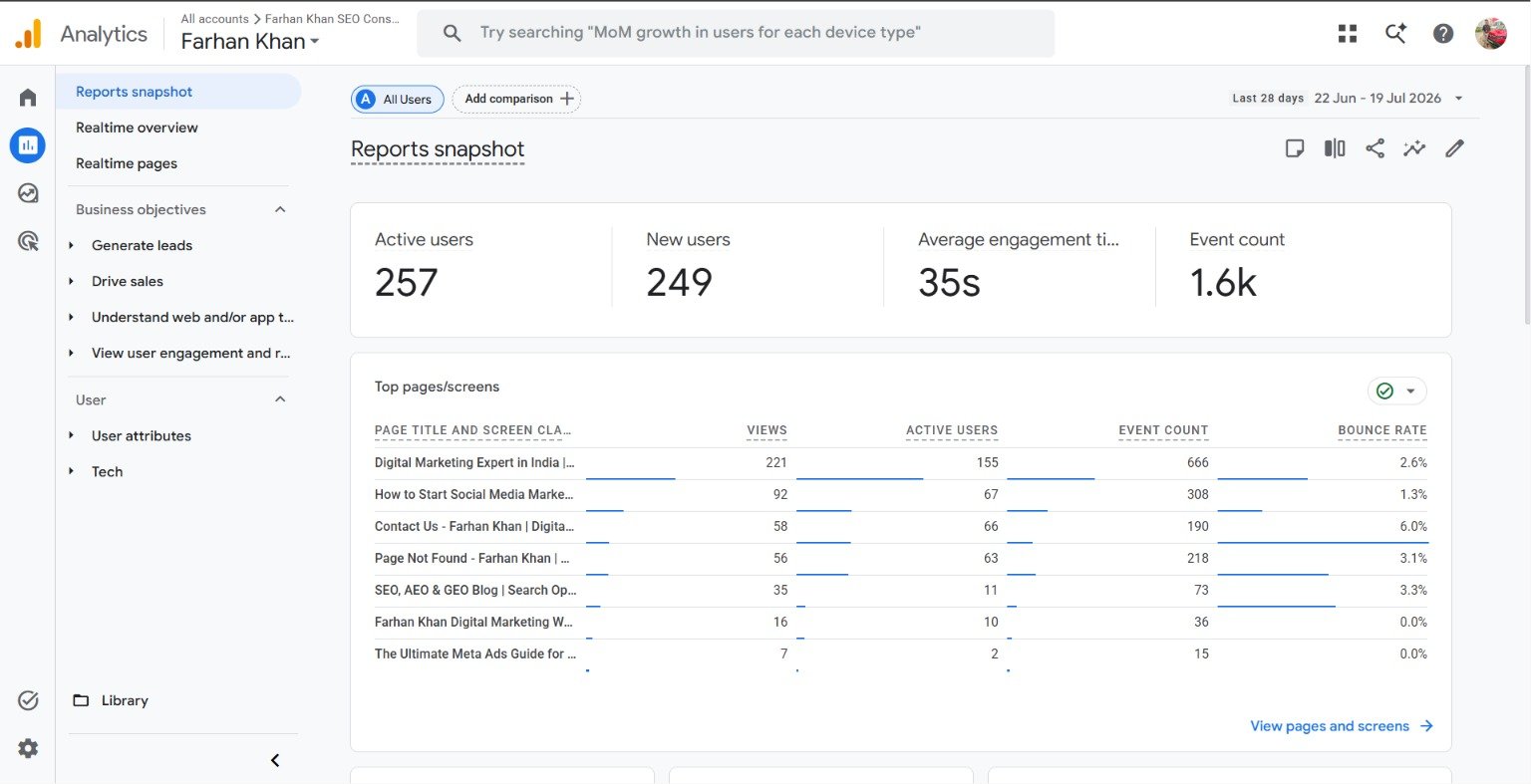
Task: Collapse the User section
Action: click(x=280, y=399)
